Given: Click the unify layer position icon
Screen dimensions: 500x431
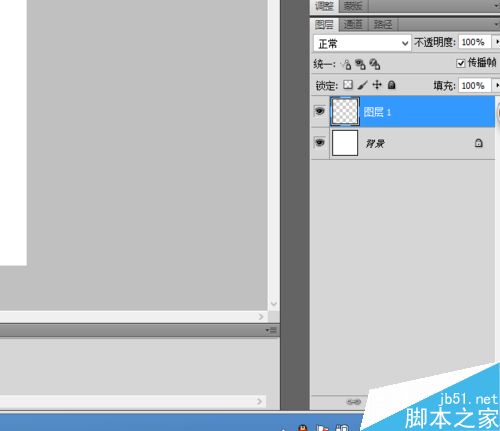Looking at the screenshot, I should [x=347, y=64].
